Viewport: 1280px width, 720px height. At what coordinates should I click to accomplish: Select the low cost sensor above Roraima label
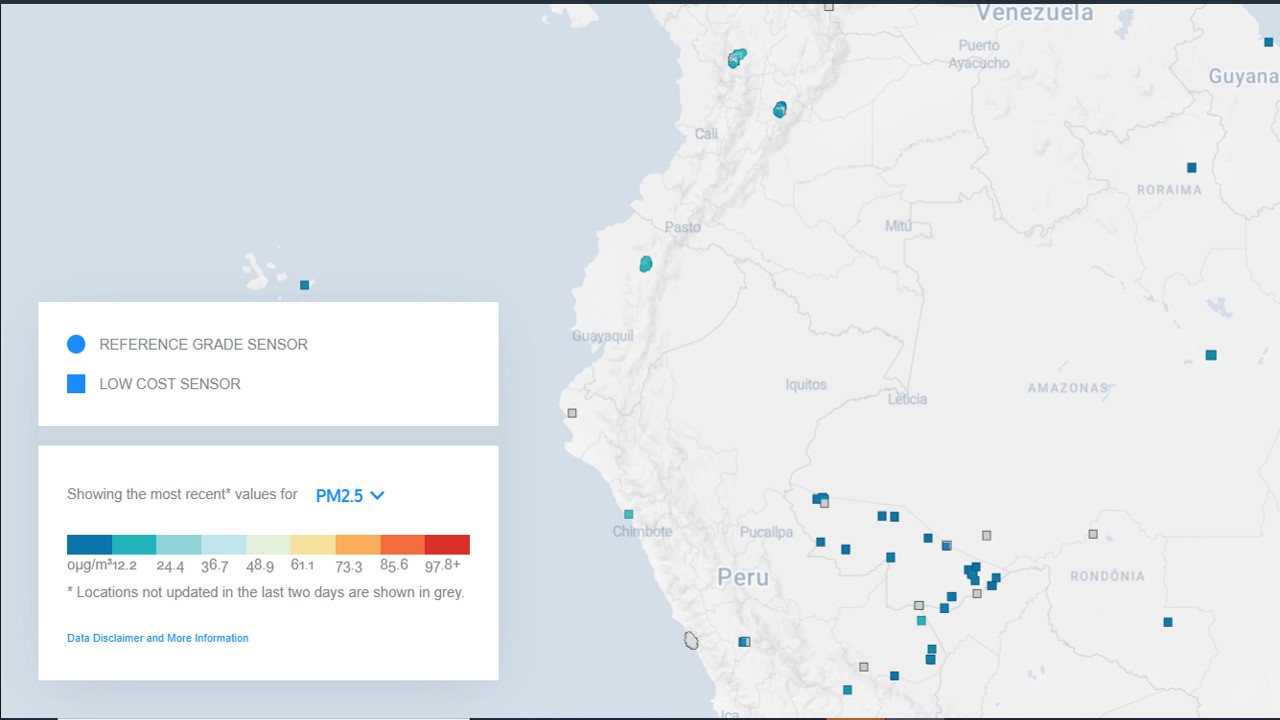coord(1192,168)
